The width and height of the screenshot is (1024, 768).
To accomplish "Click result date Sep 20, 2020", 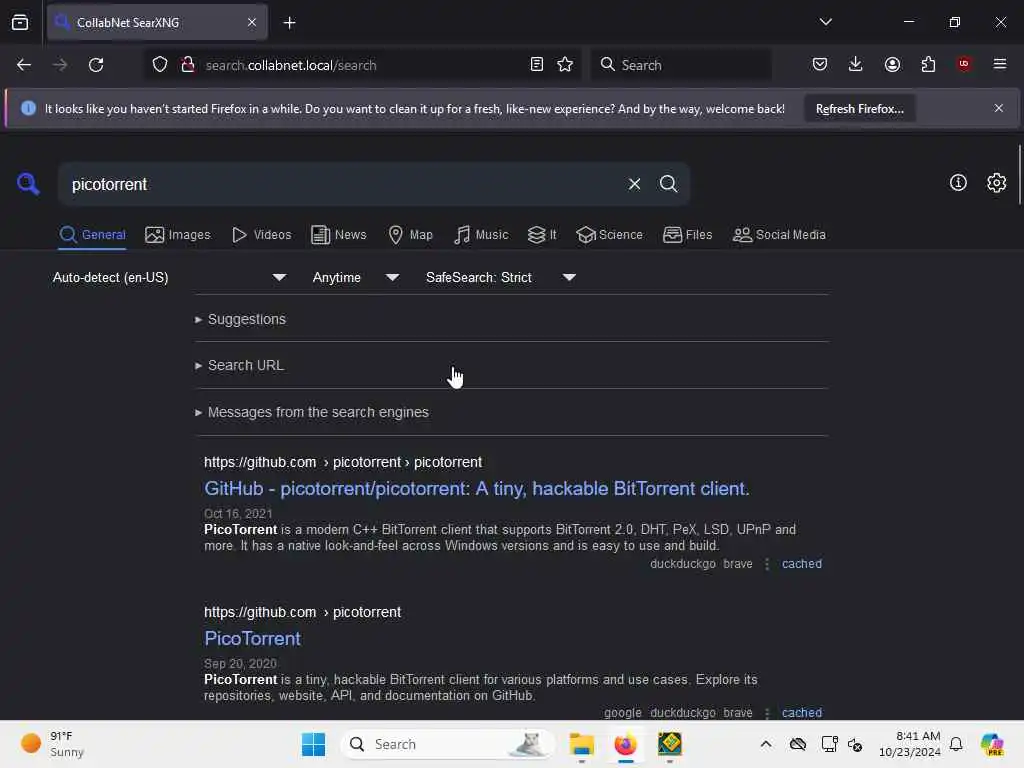I will click(240, 664).
